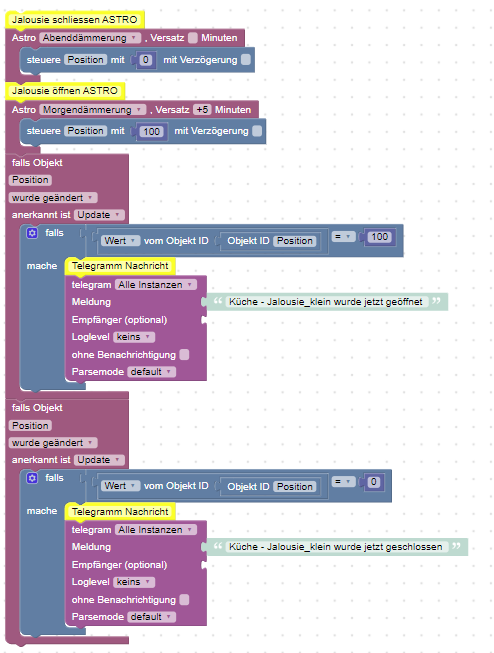Click the equals operator dropdown comparing to 0
The image size is (494, 653).
pyautogui.click(x=343, y=482)
